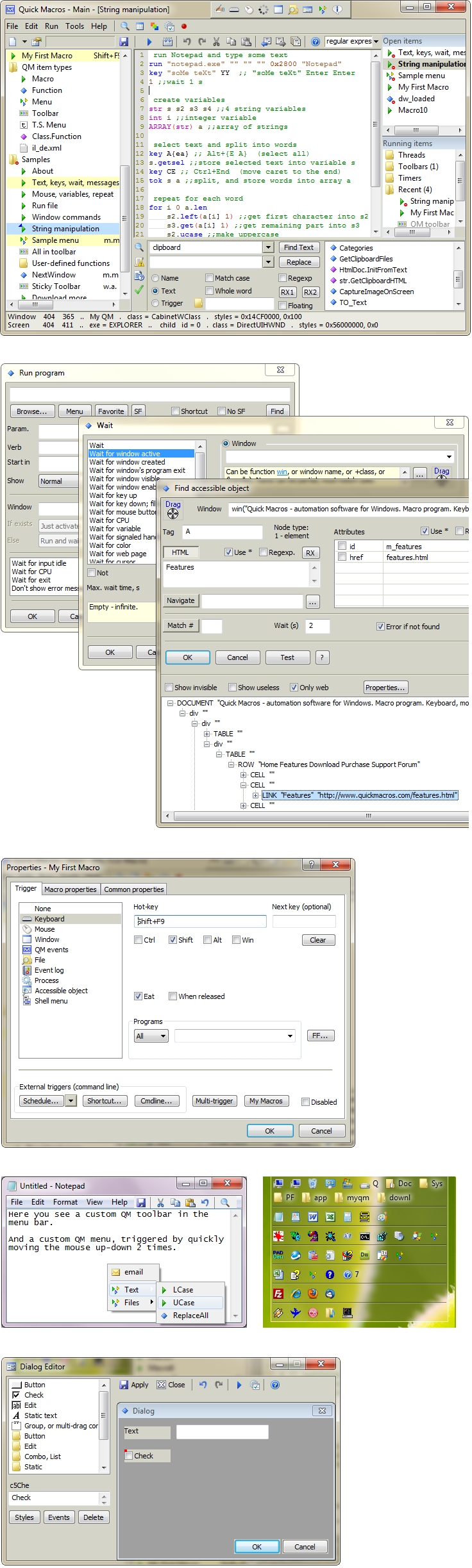The height and width of the screenshot is (1568, 472).
Task: Click the Undo icon in Dialog Editor toolbar
Action: point(203,1385)
